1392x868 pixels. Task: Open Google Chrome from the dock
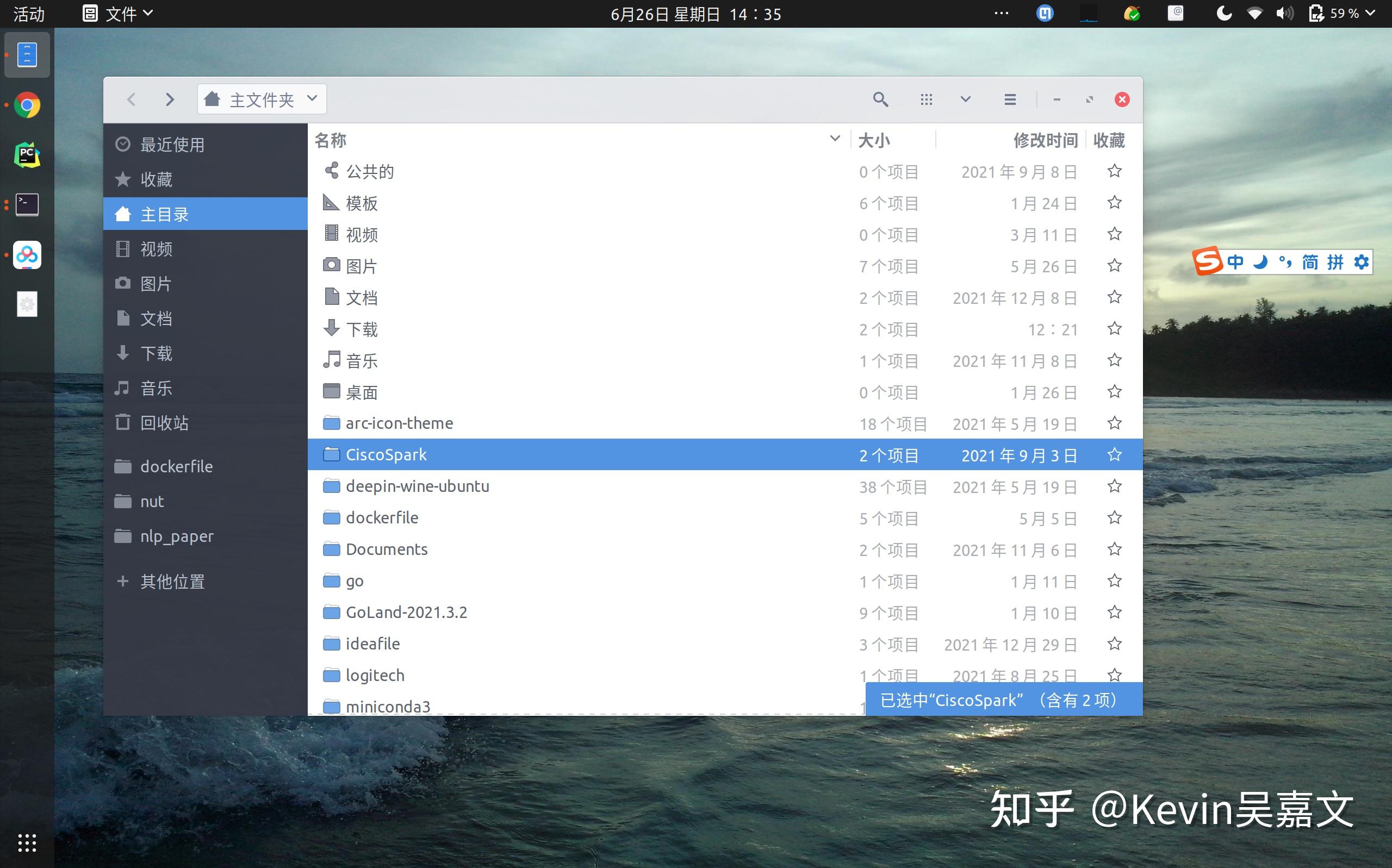point(27,104)
